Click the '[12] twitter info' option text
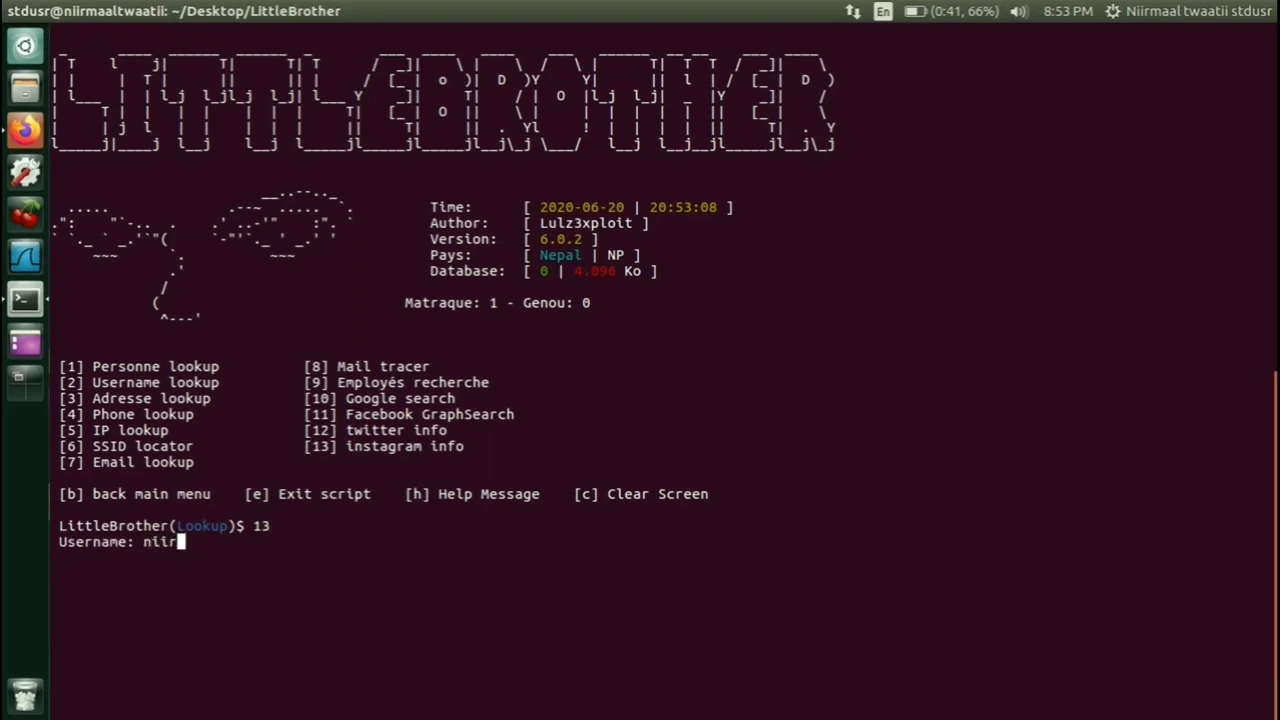1280x720 pixels. pyautogui.click(x=376, y=431)
